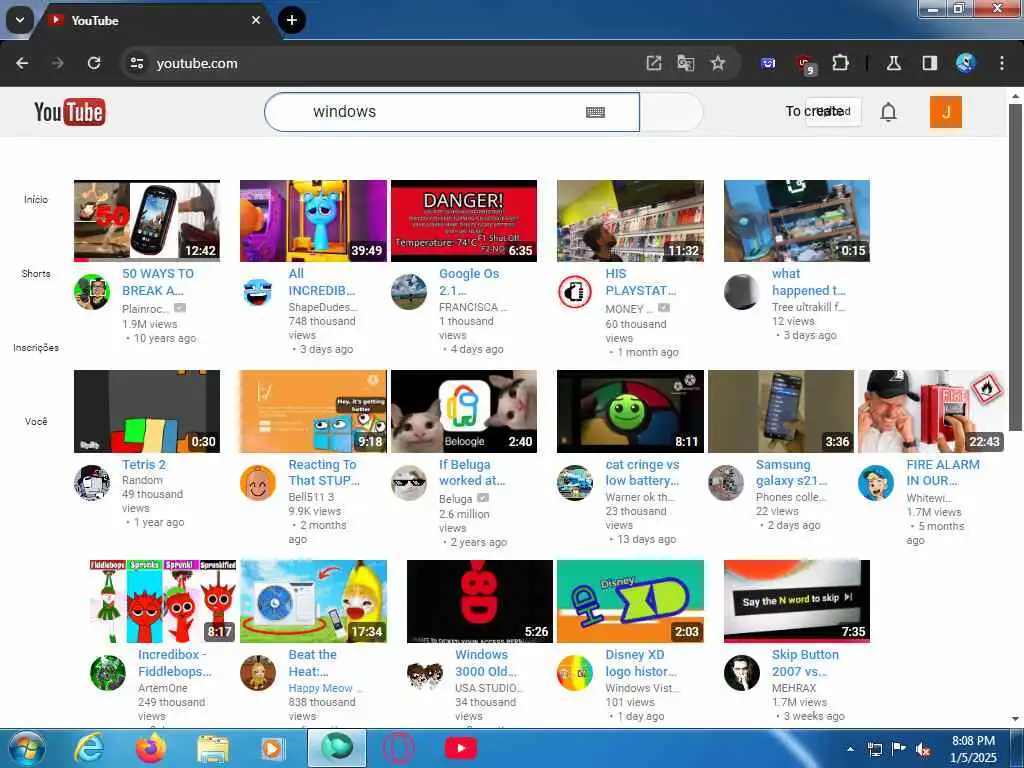View site information icon beside youtube.com
This screenshot has height=768, width=1024.
tap(136, 63)
